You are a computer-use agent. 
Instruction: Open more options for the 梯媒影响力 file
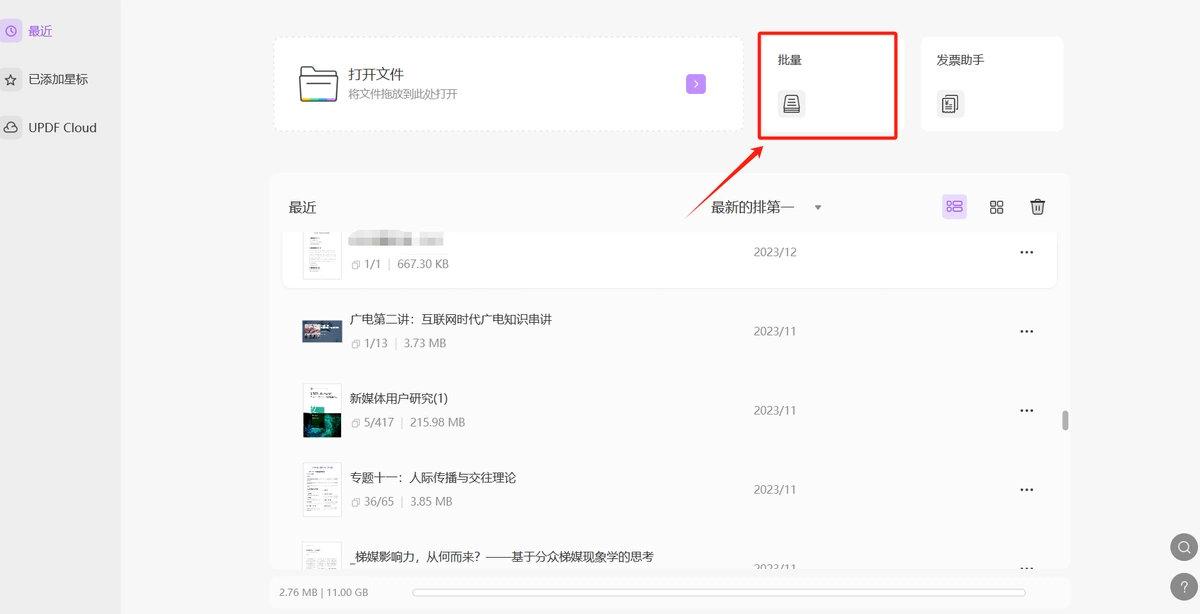point(1026,567)
